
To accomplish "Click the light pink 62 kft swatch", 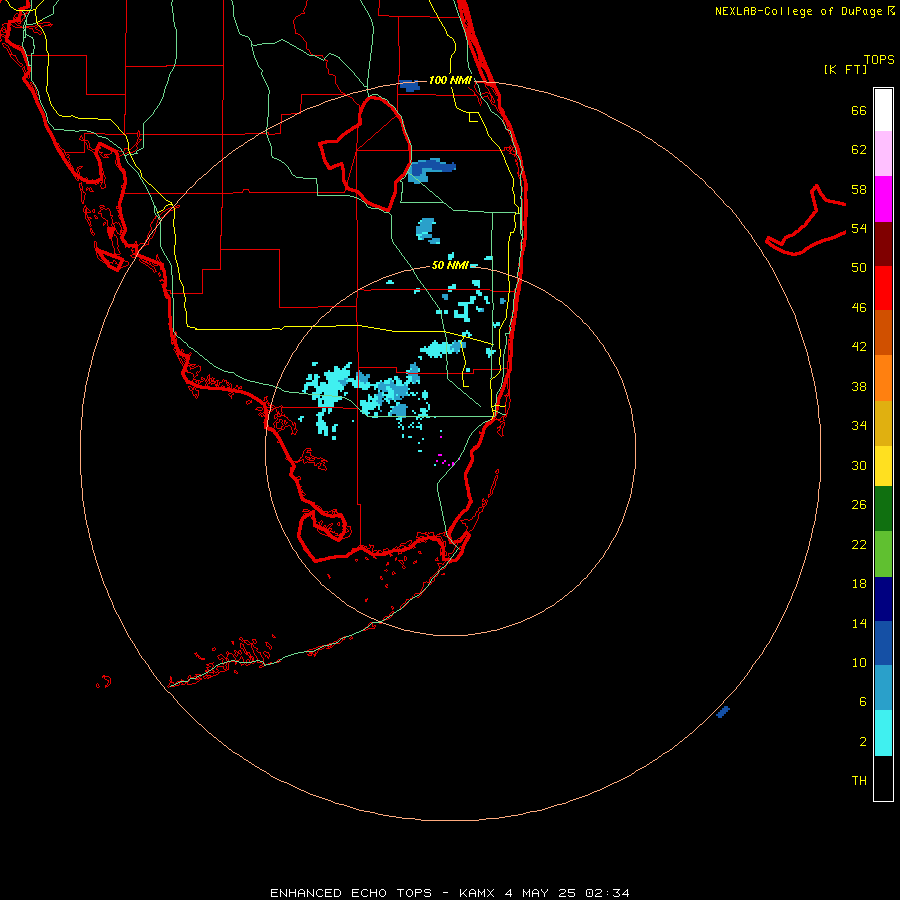I will coord(883,154).
